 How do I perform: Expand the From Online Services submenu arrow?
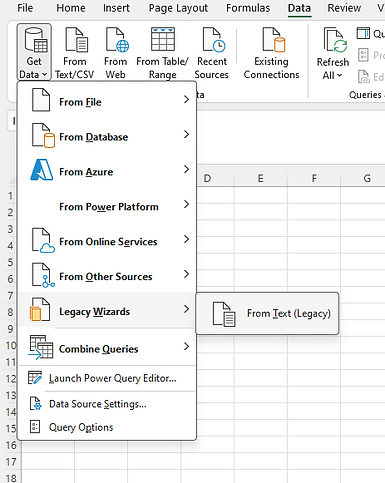coord(186,239)
